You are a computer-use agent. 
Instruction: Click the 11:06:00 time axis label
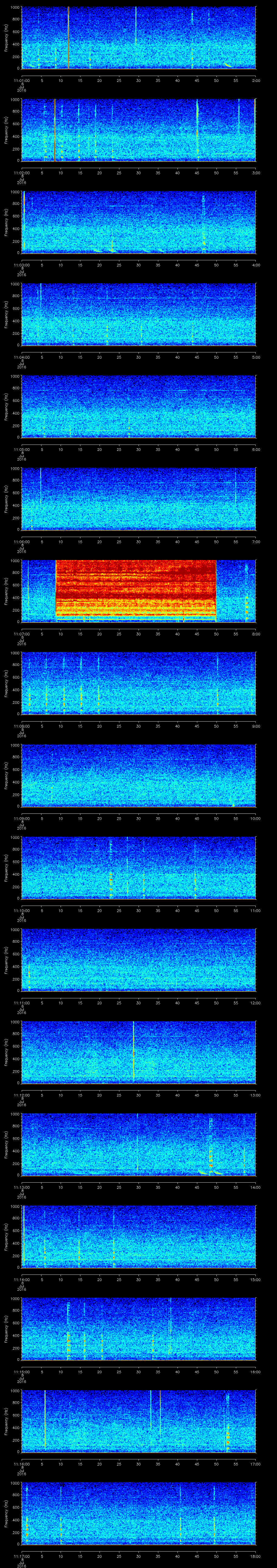(x=21, y=542)
